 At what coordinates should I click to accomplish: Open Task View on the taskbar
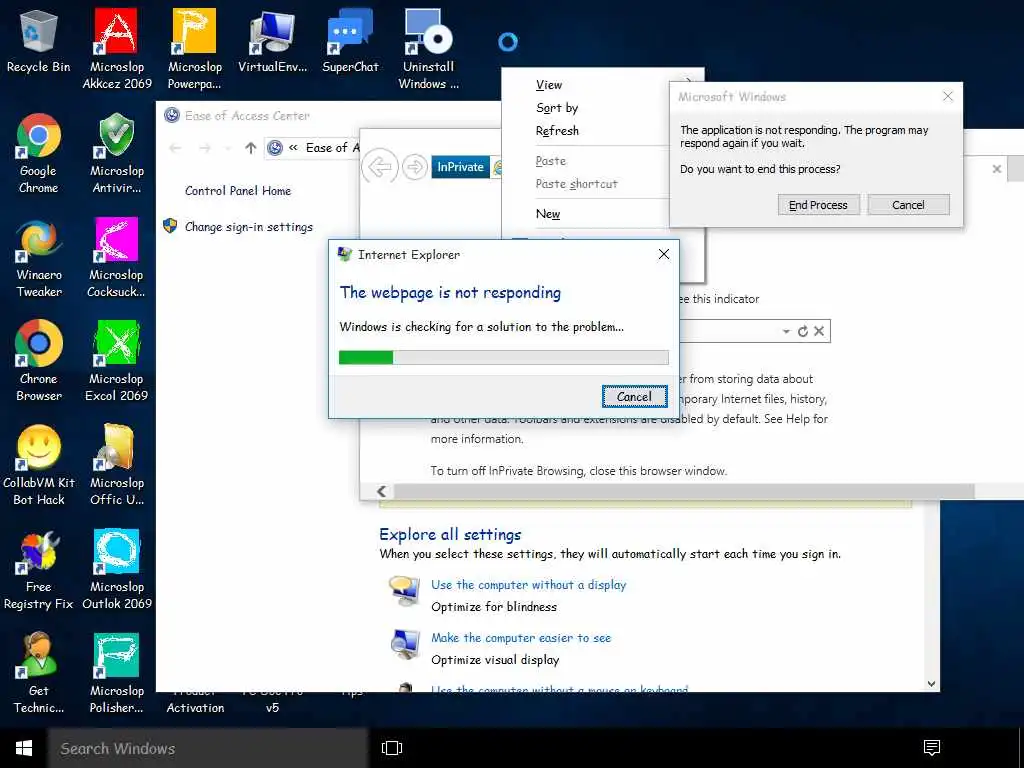392,748
